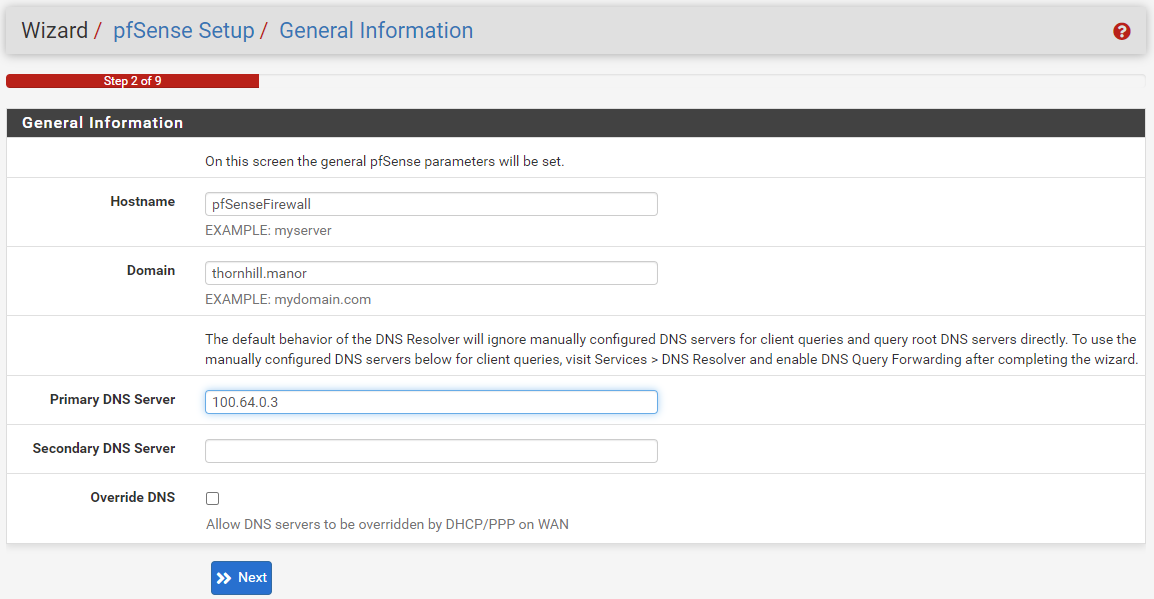Screen dimensions: 1154x599
Task: Click the Domain label
Action: pos(151,271)
